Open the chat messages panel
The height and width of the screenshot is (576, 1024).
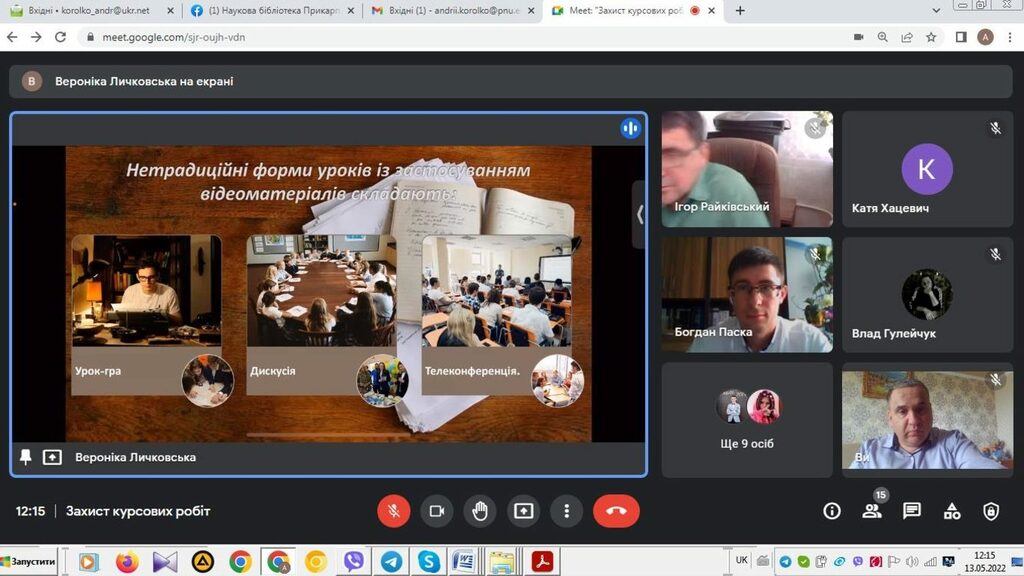point(912,511)
